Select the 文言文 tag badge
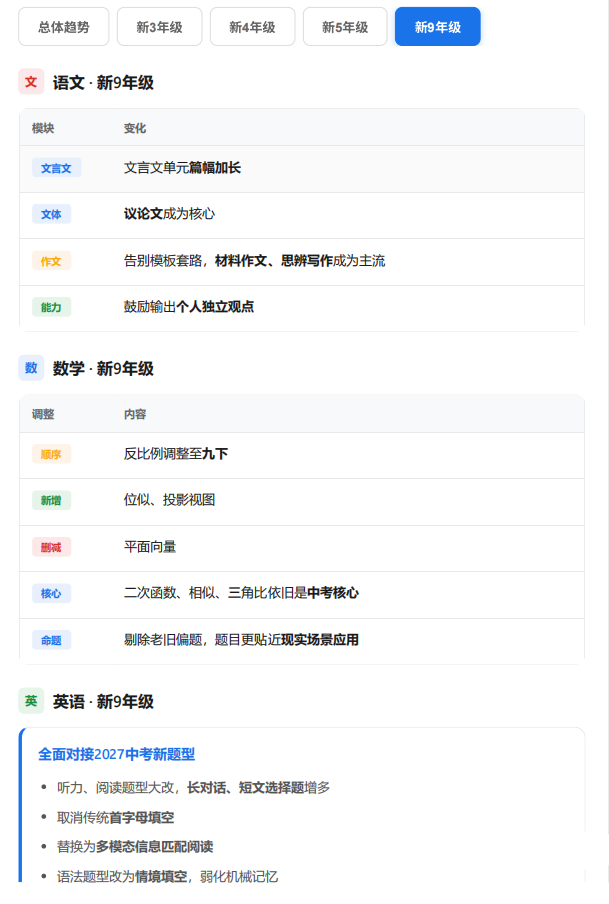 pyautogui.click(x=57, y=168)
